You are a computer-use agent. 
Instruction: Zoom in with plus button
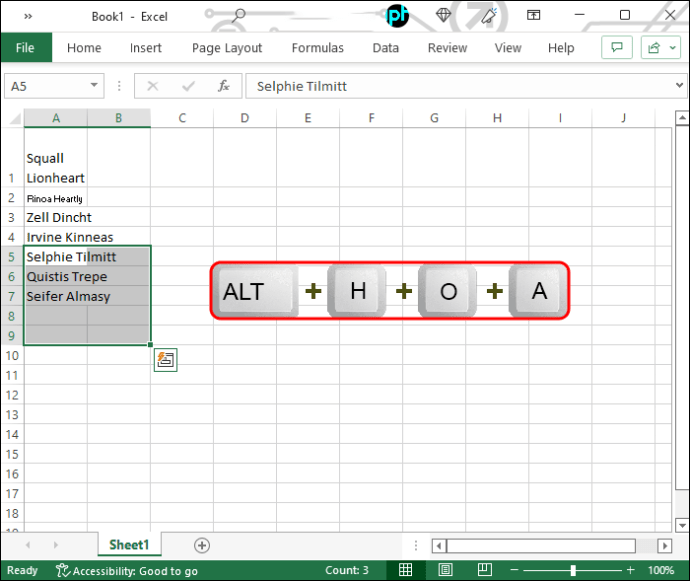point(630,570)
